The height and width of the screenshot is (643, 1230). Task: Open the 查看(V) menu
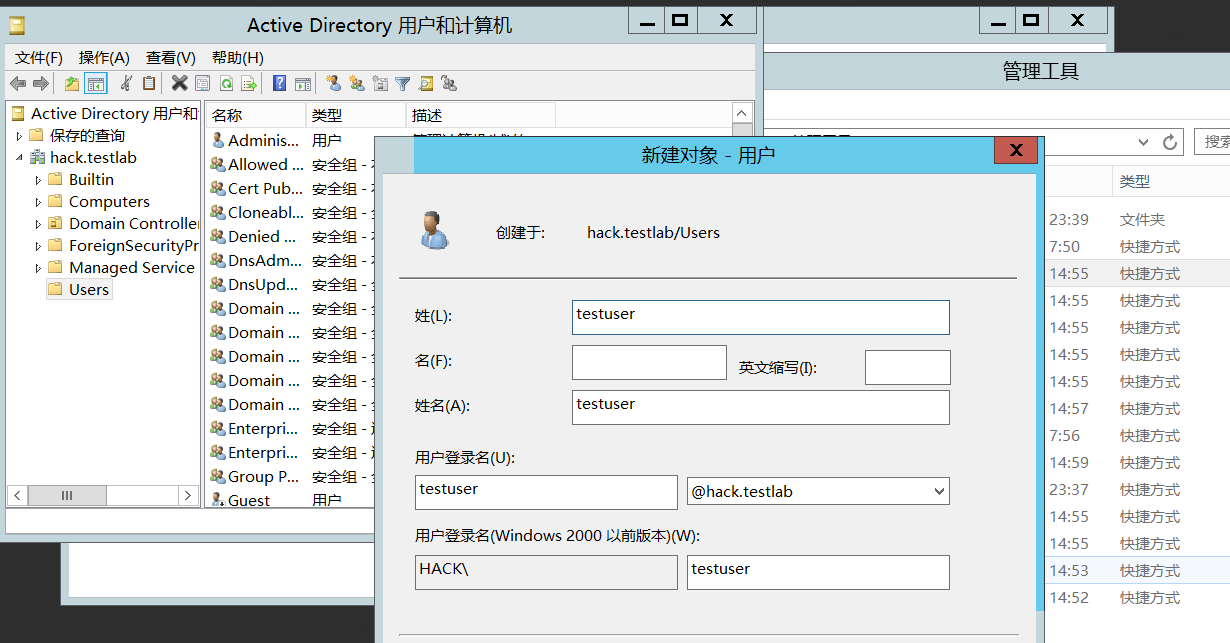click(170, 58)
